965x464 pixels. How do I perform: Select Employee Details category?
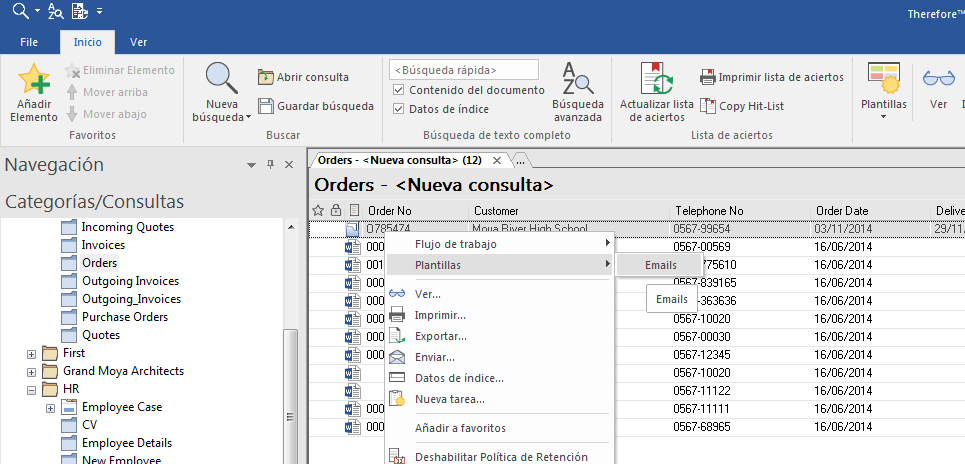pyautogui.click(x=126, y=443)
